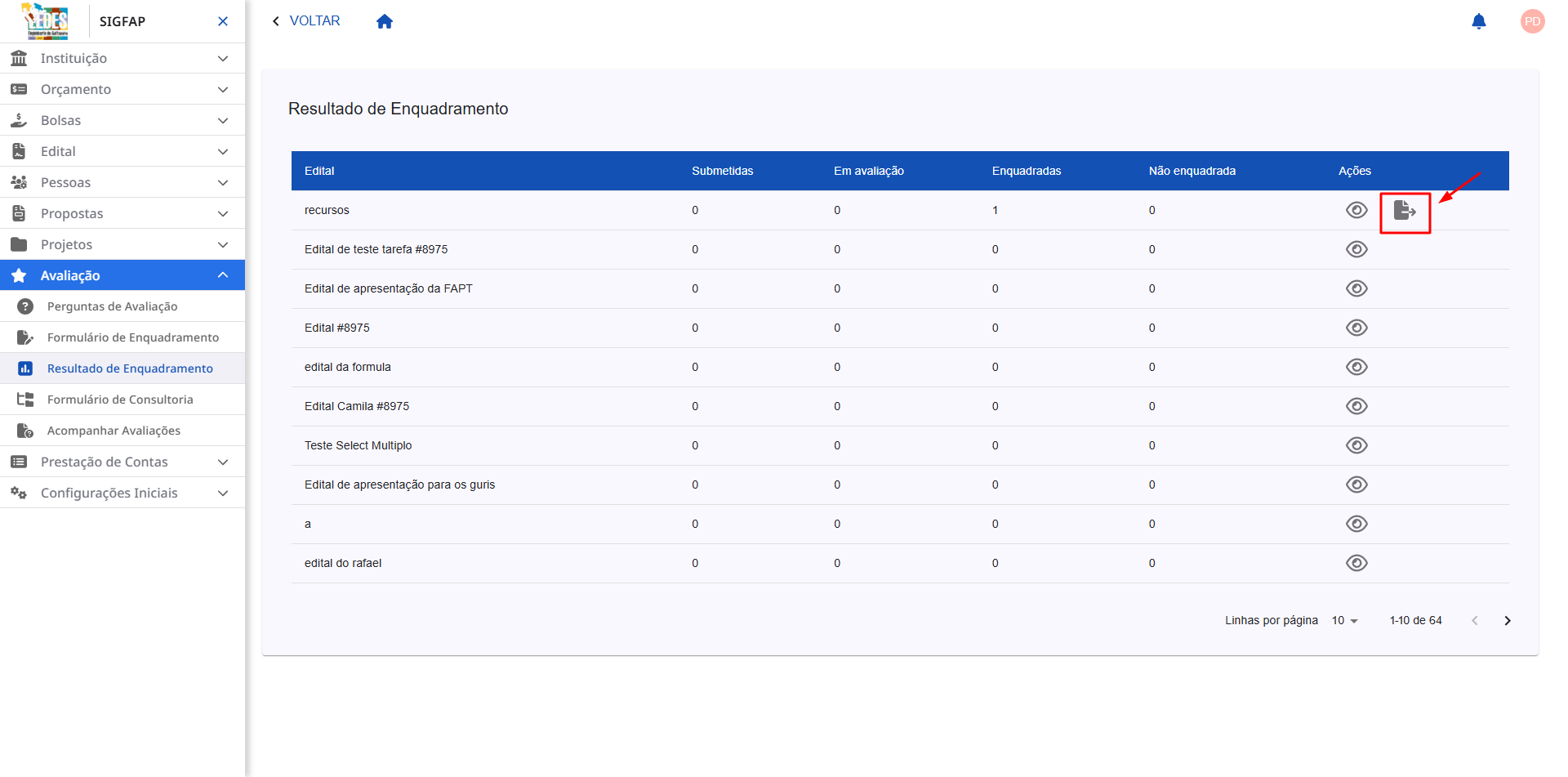Open the PD user avatar menu
This screenshot has height=777, width=1568.
(x=1532, y=21)
